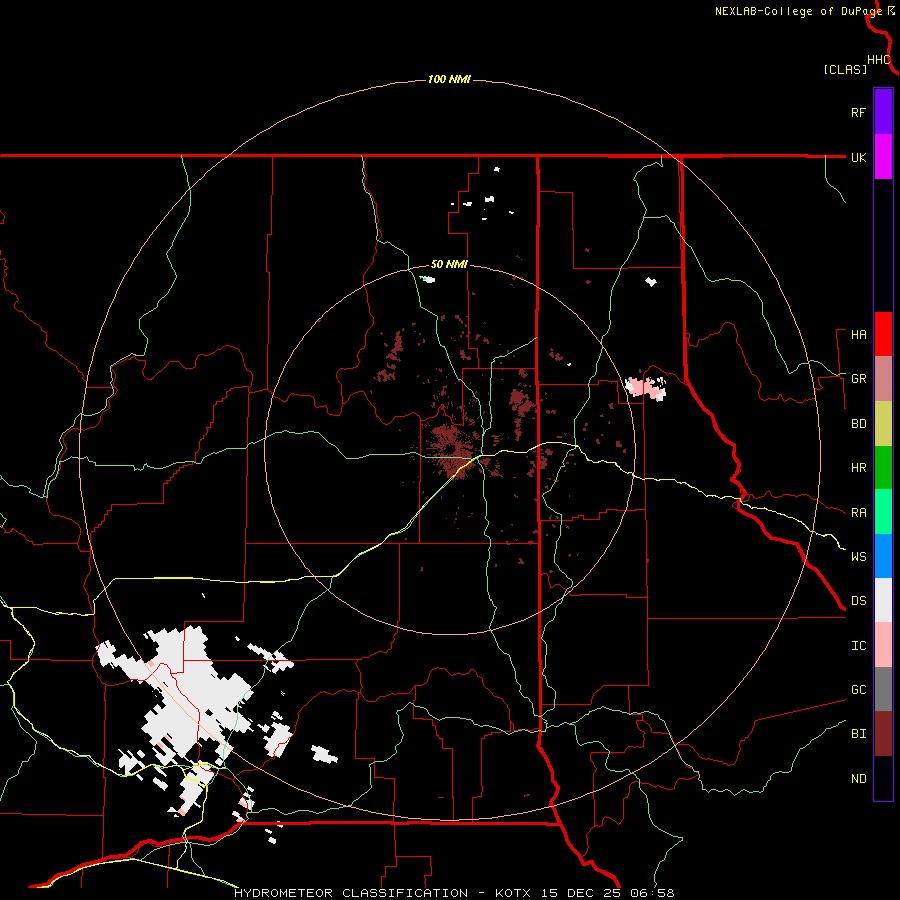This screenshot has width=900, height=900.
Task: Click the HA legend label
Action: (858, 335)
